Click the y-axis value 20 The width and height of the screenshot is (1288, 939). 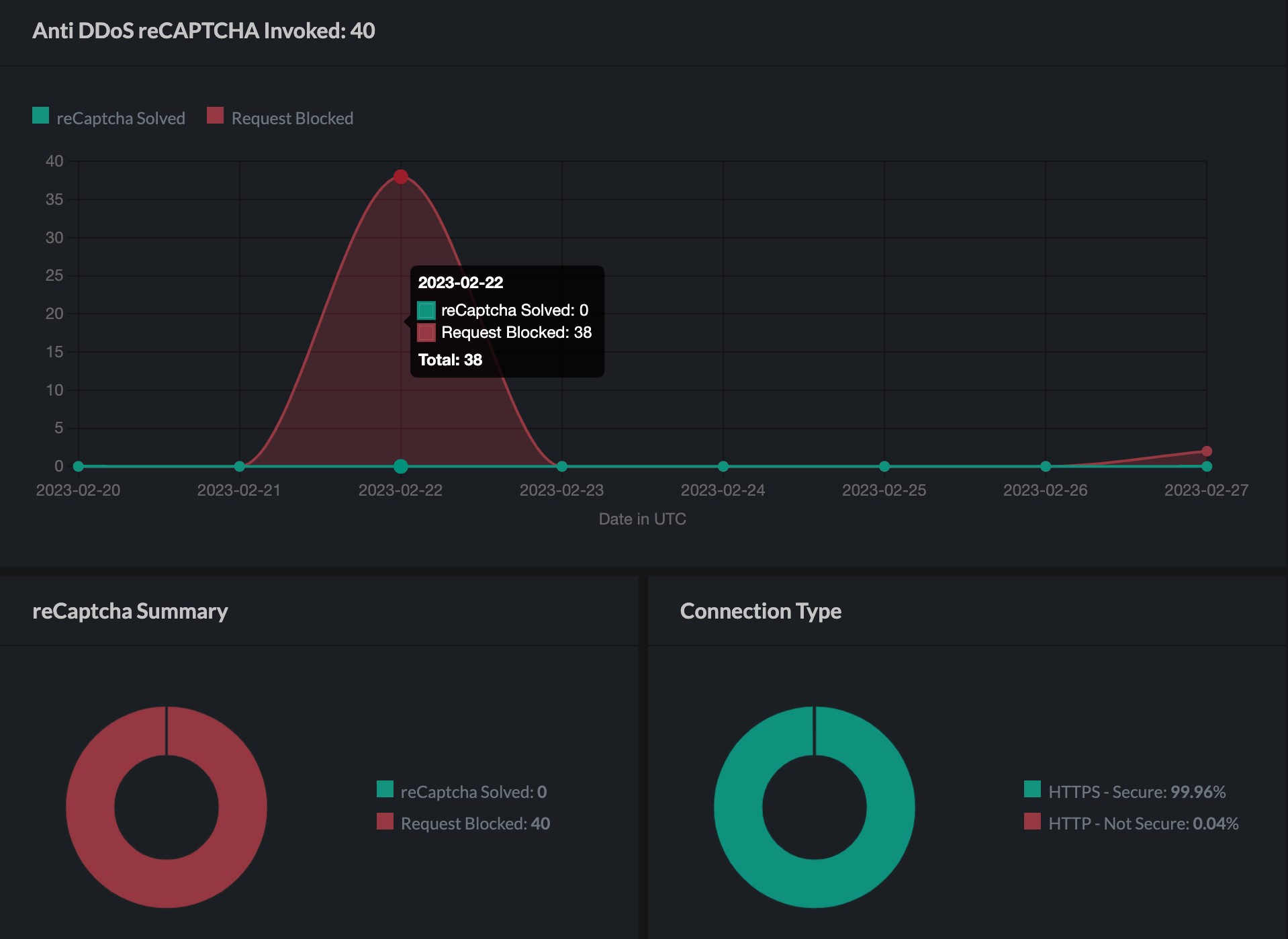click(54, 314)
